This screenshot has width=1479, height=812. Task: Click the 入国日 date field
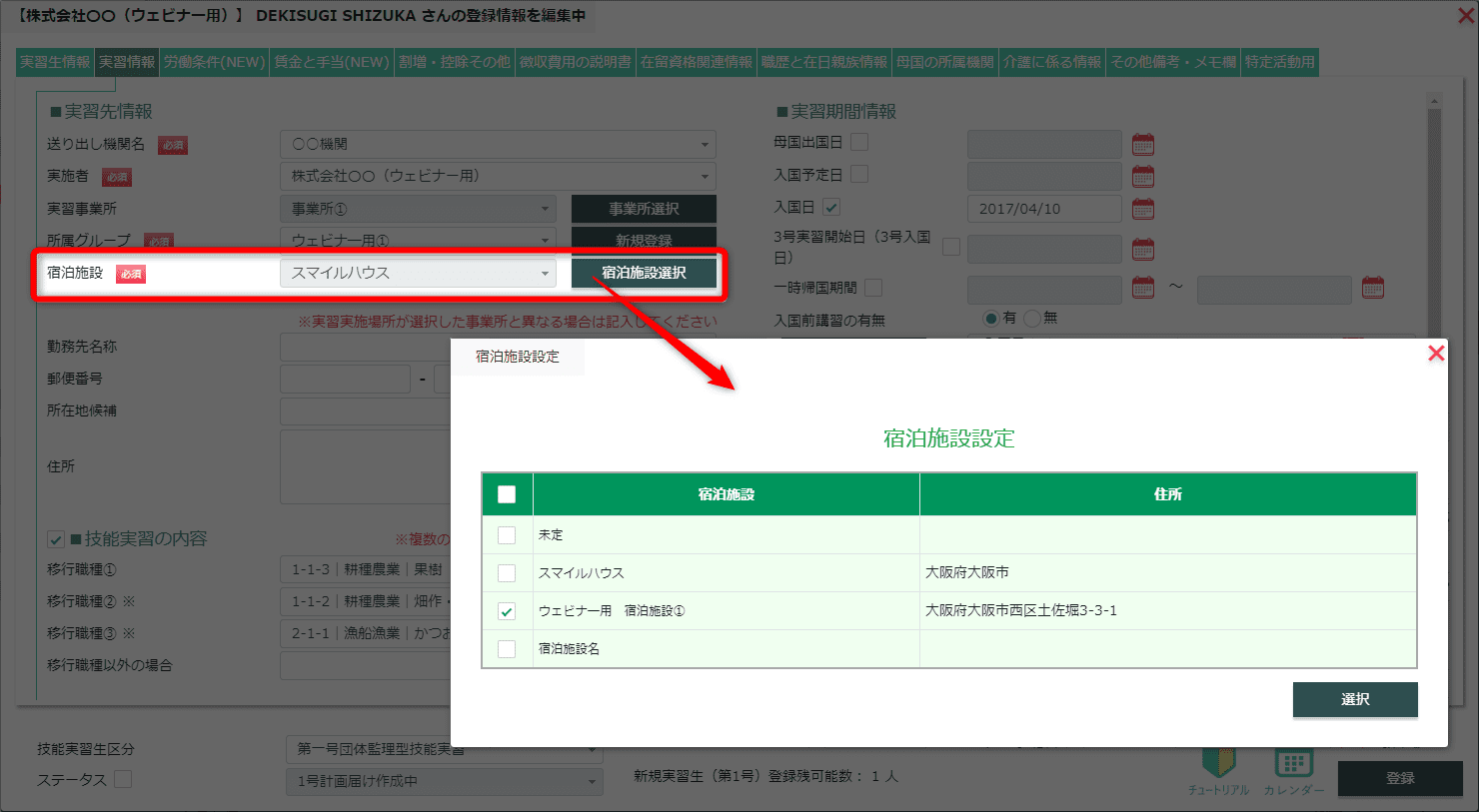1043,209
